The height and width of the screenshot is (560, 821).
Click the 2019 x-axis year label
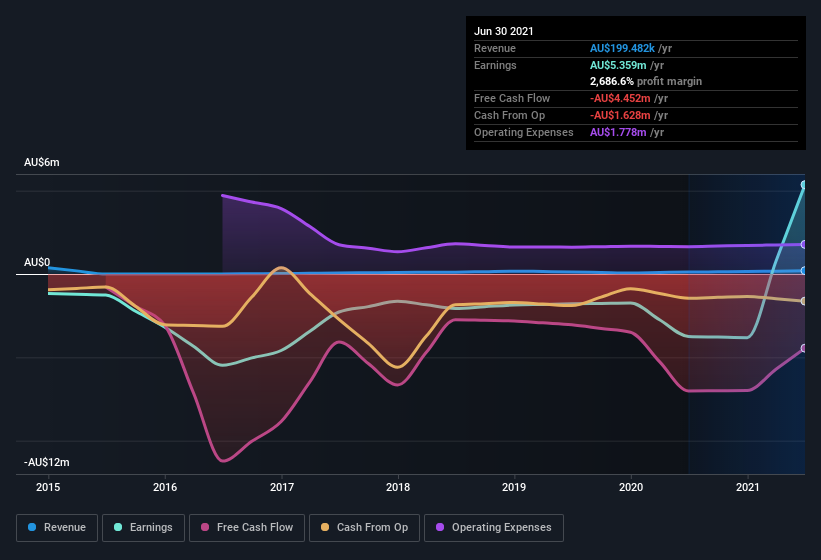(514, 487)
